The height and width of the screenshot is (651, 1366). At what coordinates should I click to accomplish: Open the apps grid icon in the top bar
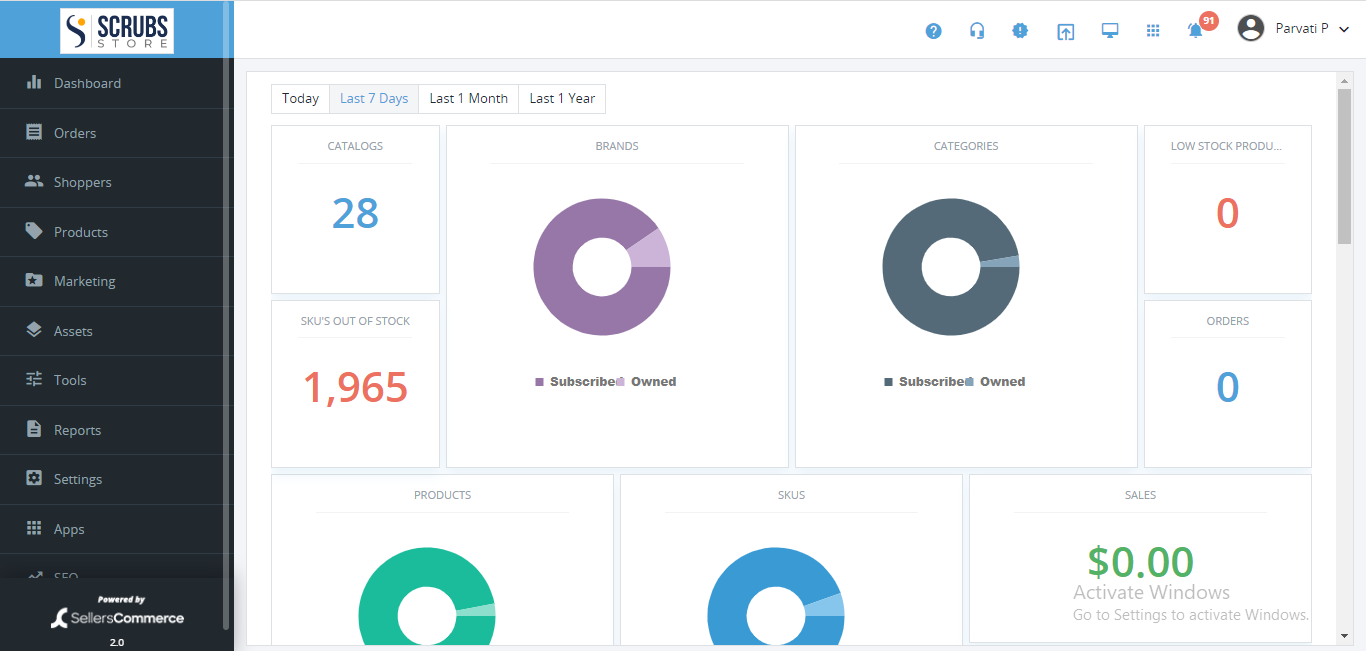pyautogui.click(x=1153, y=30)
